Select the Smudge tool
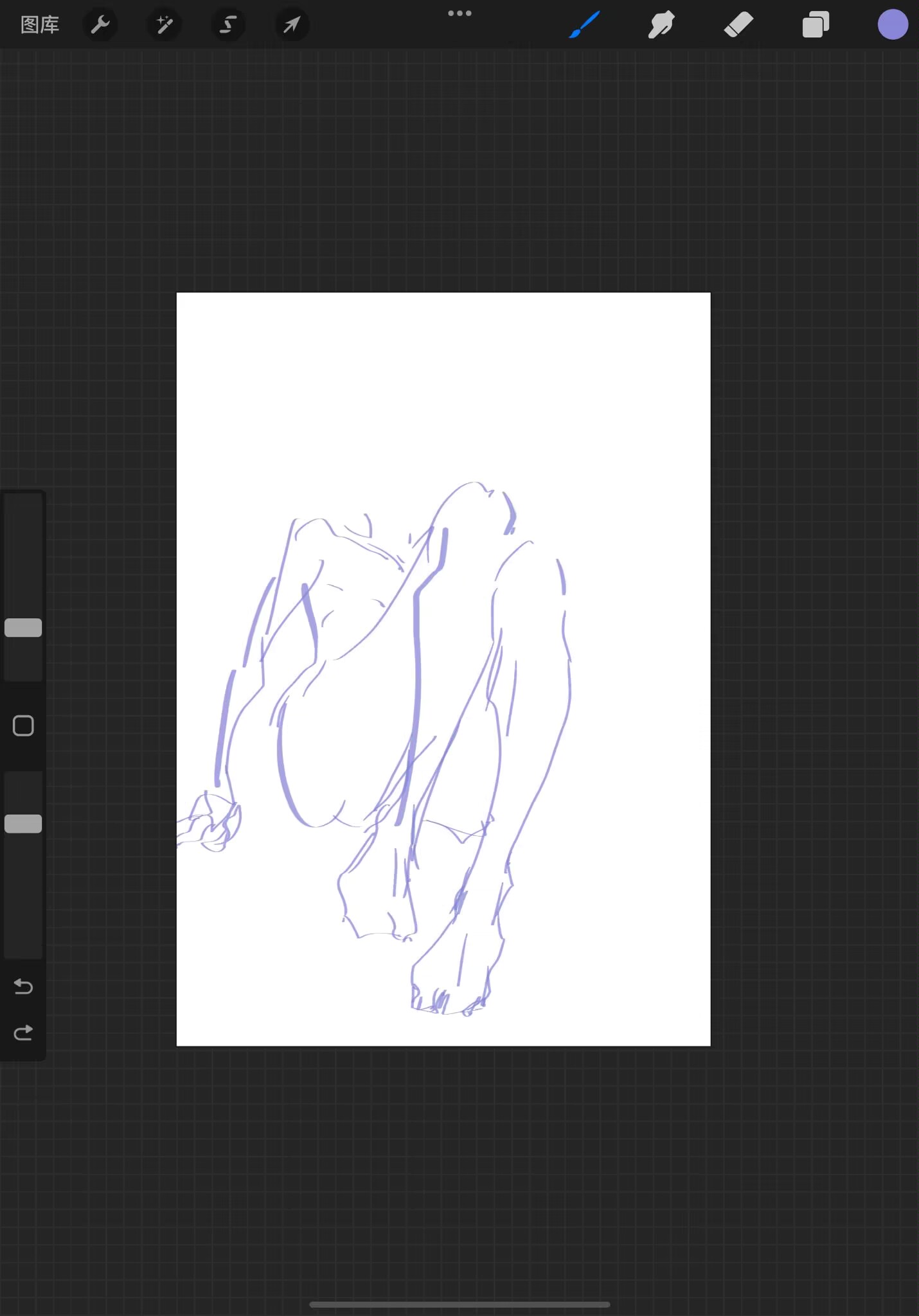Image resolution: width=919 pixels, height=1316 pixels. tap(661, 25)
